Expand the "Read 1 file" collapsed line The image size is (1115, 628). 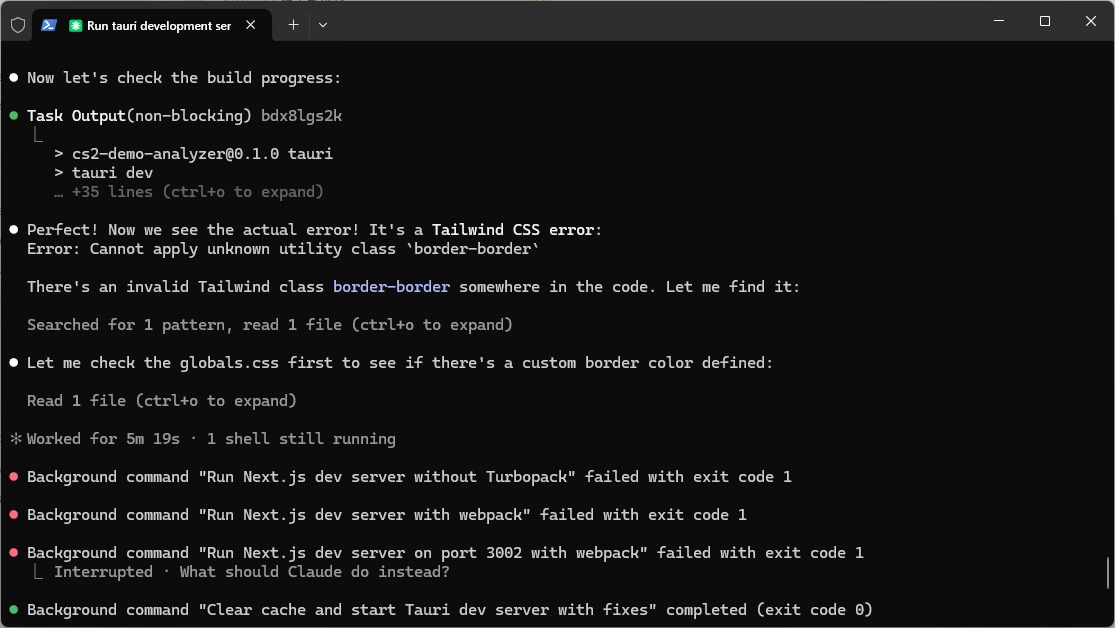pos(161,401)
